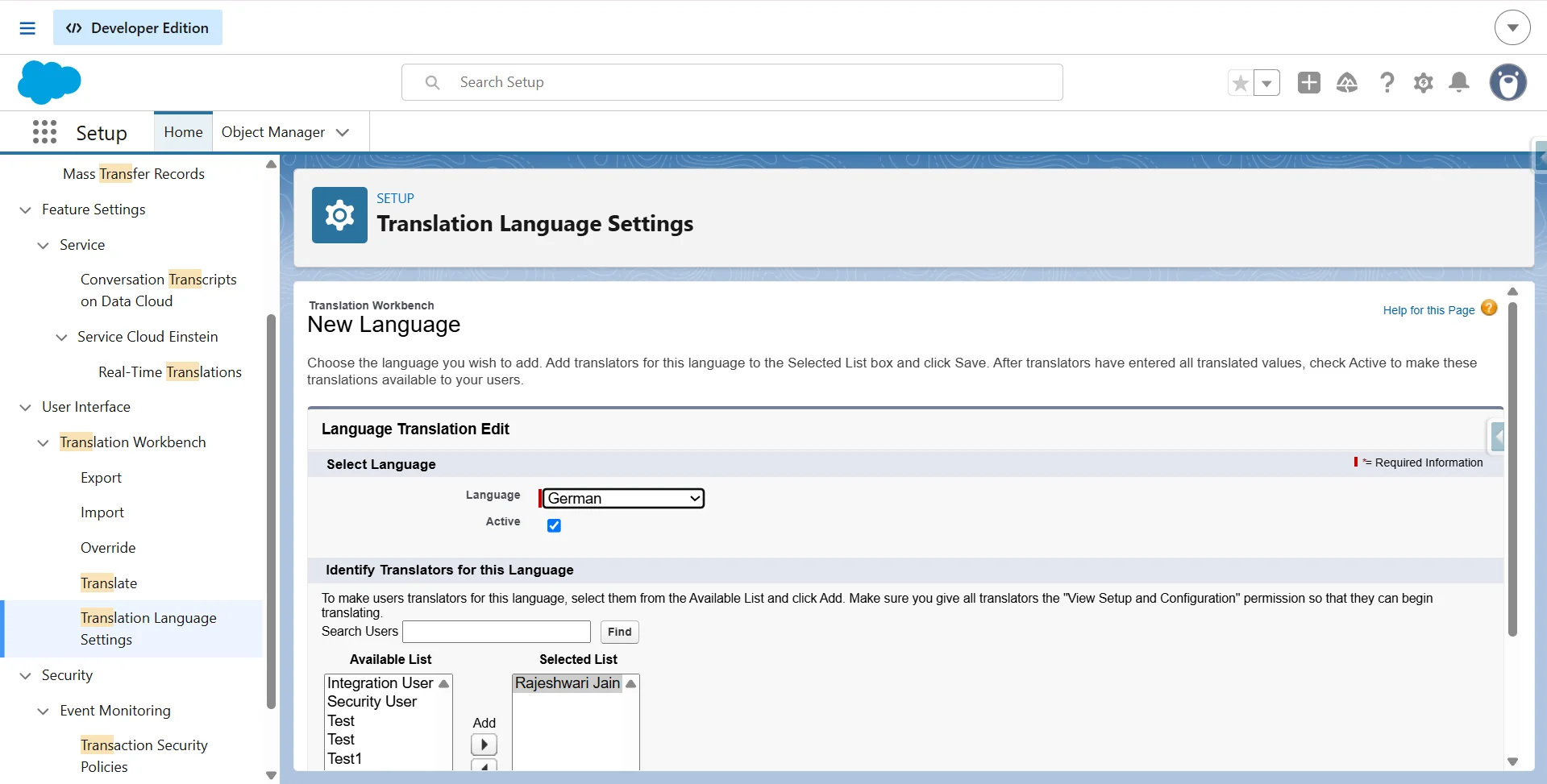Collapse the Feature Settings section
This screenshot has width=1547, height=784.
[x=25, y=209]
